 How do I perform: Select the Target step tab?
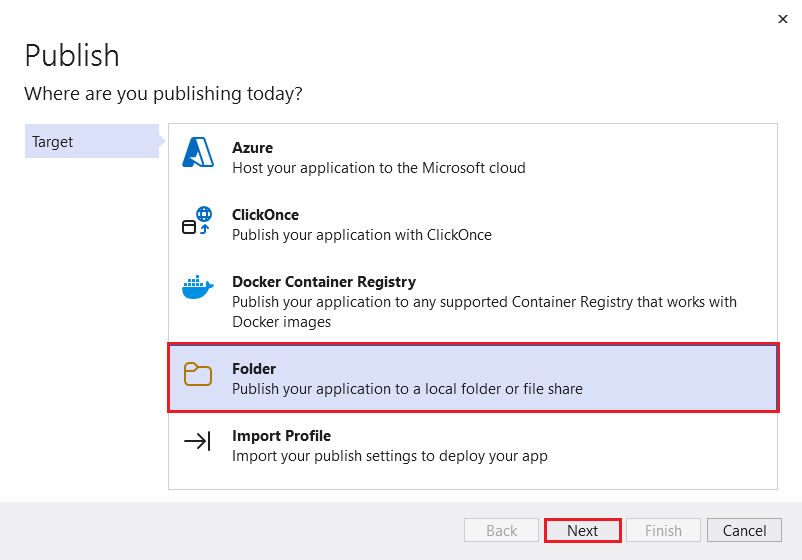92,141
